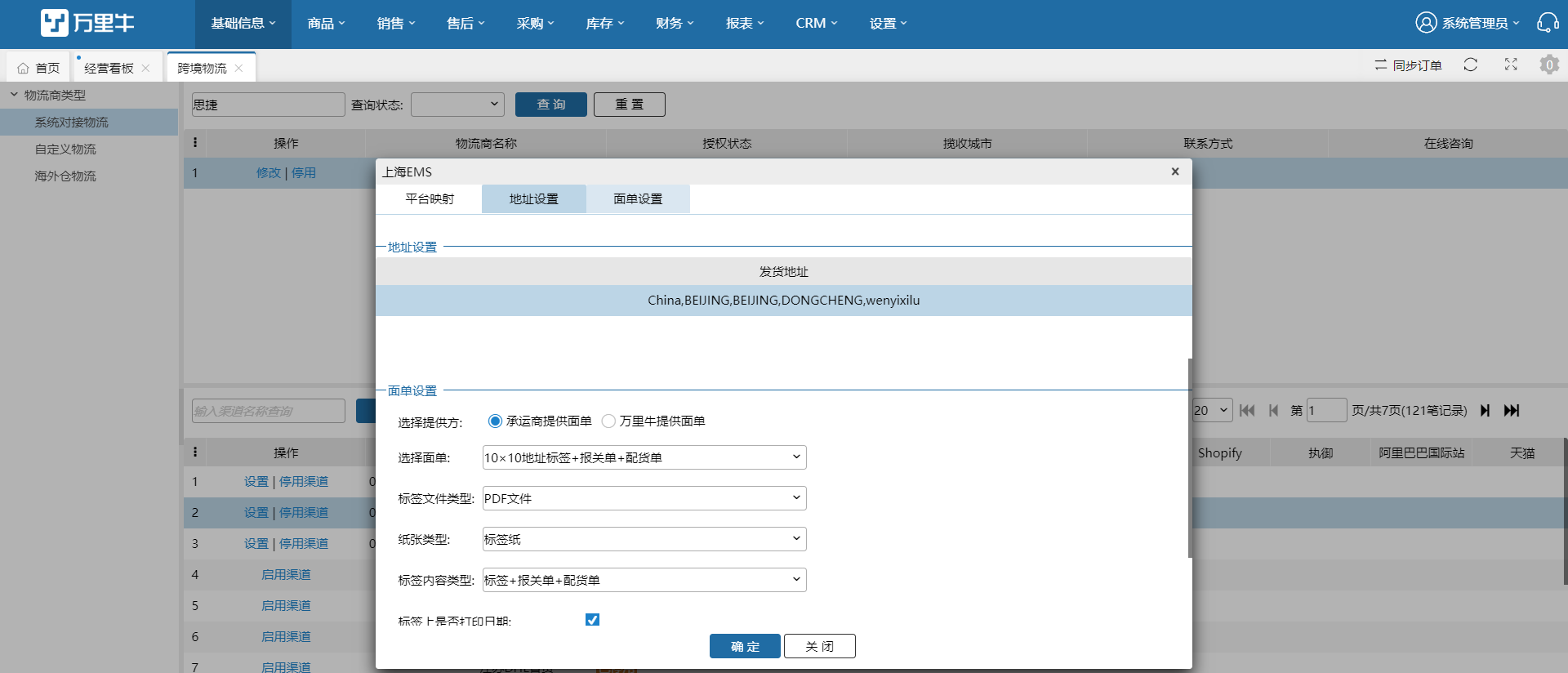The width and height of the screenshot is (1568, 673).
Task: Open the 纸张类型 标签纸 dropdown
Action: tap(644, 539)
